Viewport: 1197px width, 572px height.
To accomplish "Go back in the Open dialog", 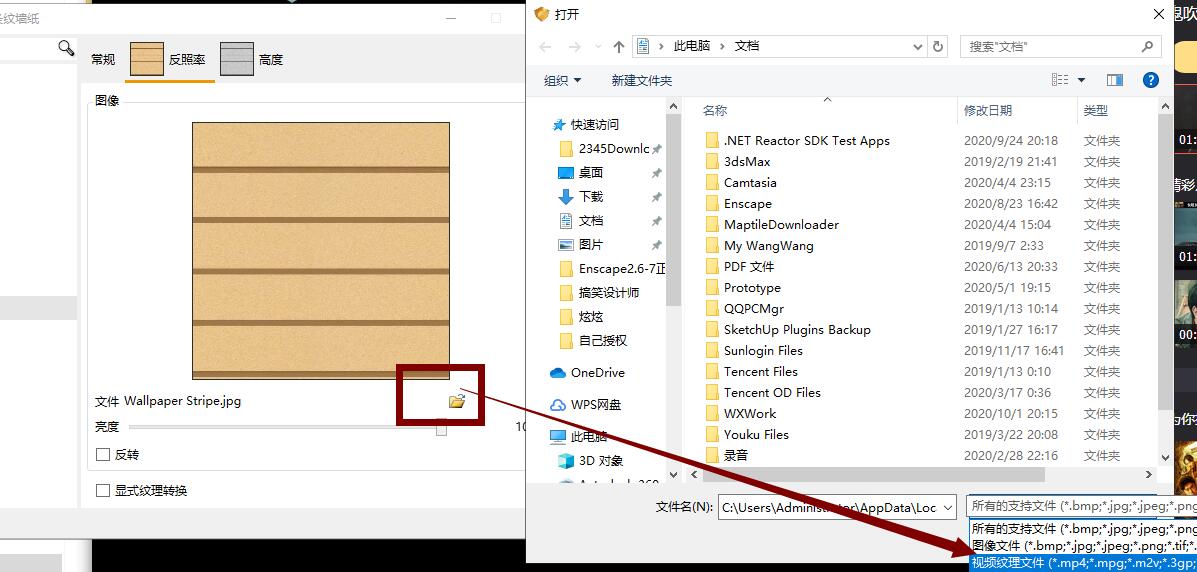I will click(x=545, y=47).
